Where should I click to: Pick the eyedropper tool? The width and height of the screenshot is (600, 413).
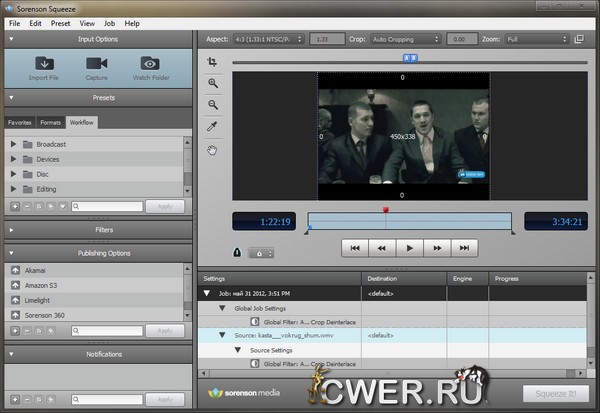pos(213,127)
